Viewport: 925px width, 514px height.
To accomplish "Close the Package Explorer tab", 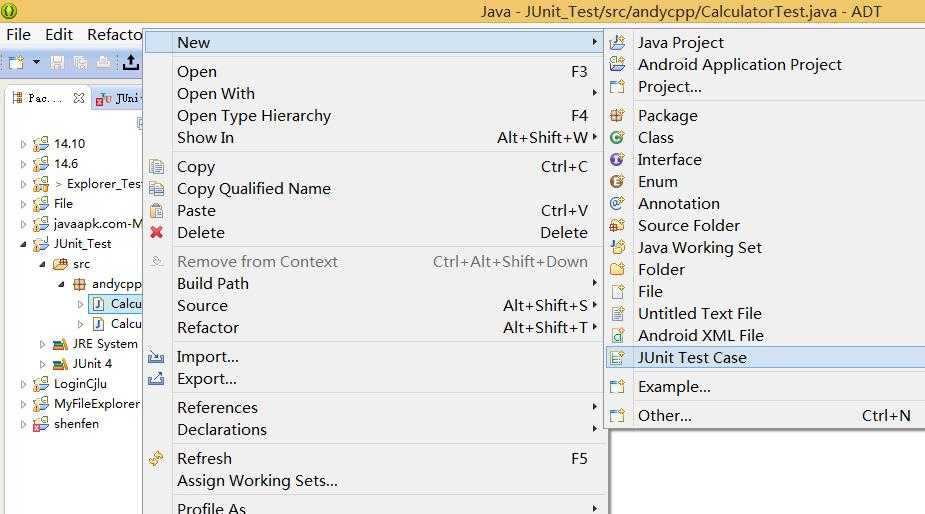I will click(x=79, y=98).
